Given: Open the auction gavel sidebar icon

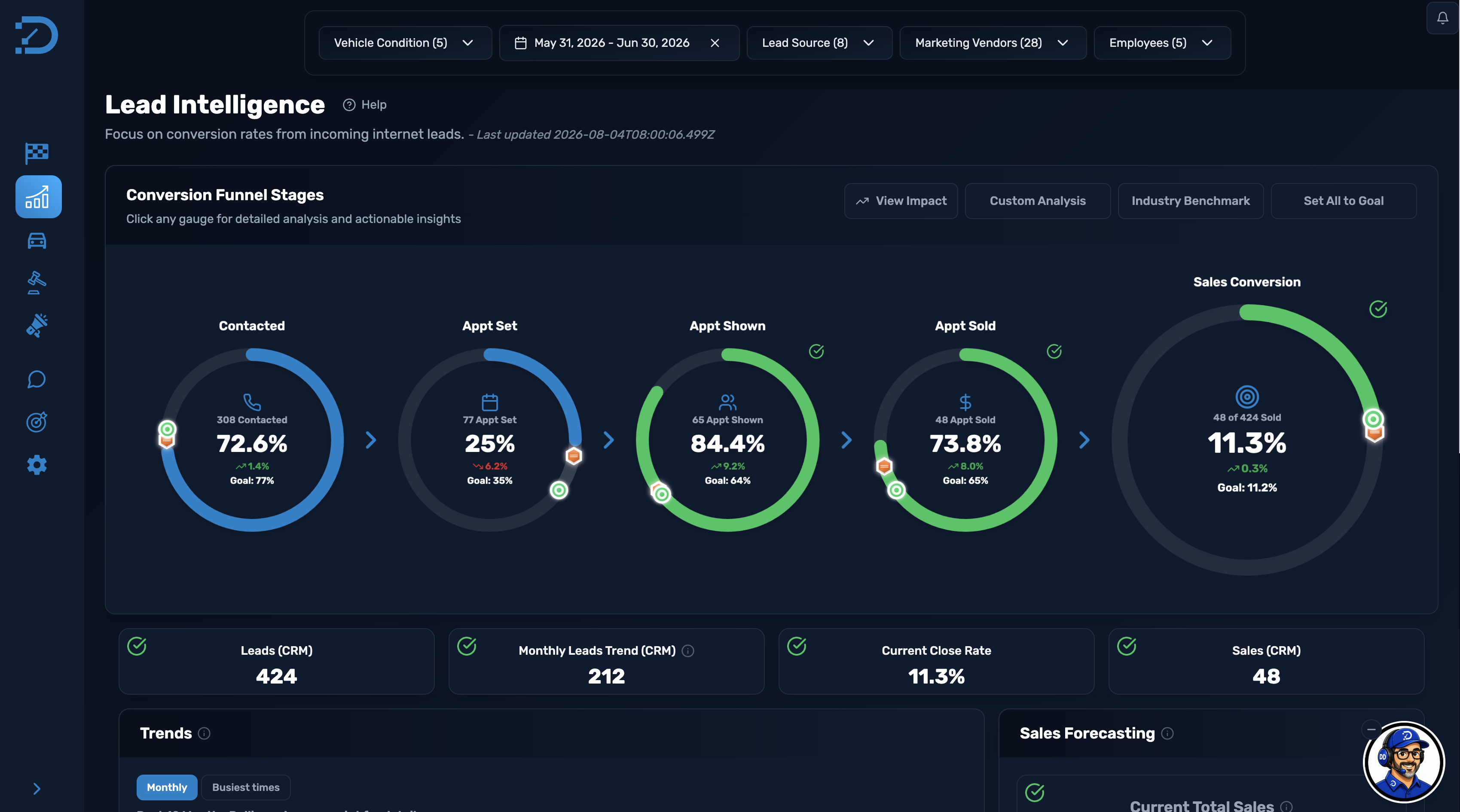Looking at the screenshot, I should pyautogui.click(x=37, y=282).
